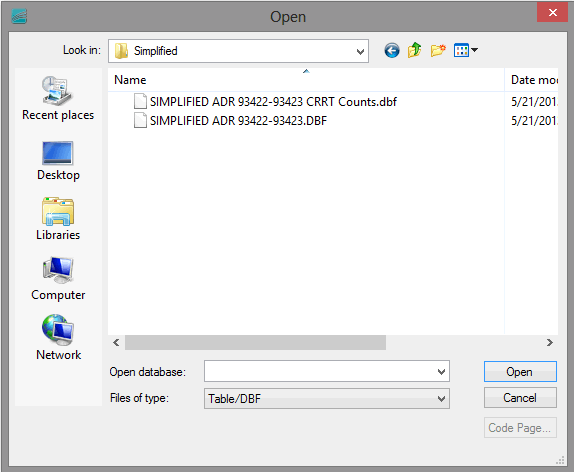Open the View menu icon
Viewport: 574px width, 472px height.
pos(465,50)
